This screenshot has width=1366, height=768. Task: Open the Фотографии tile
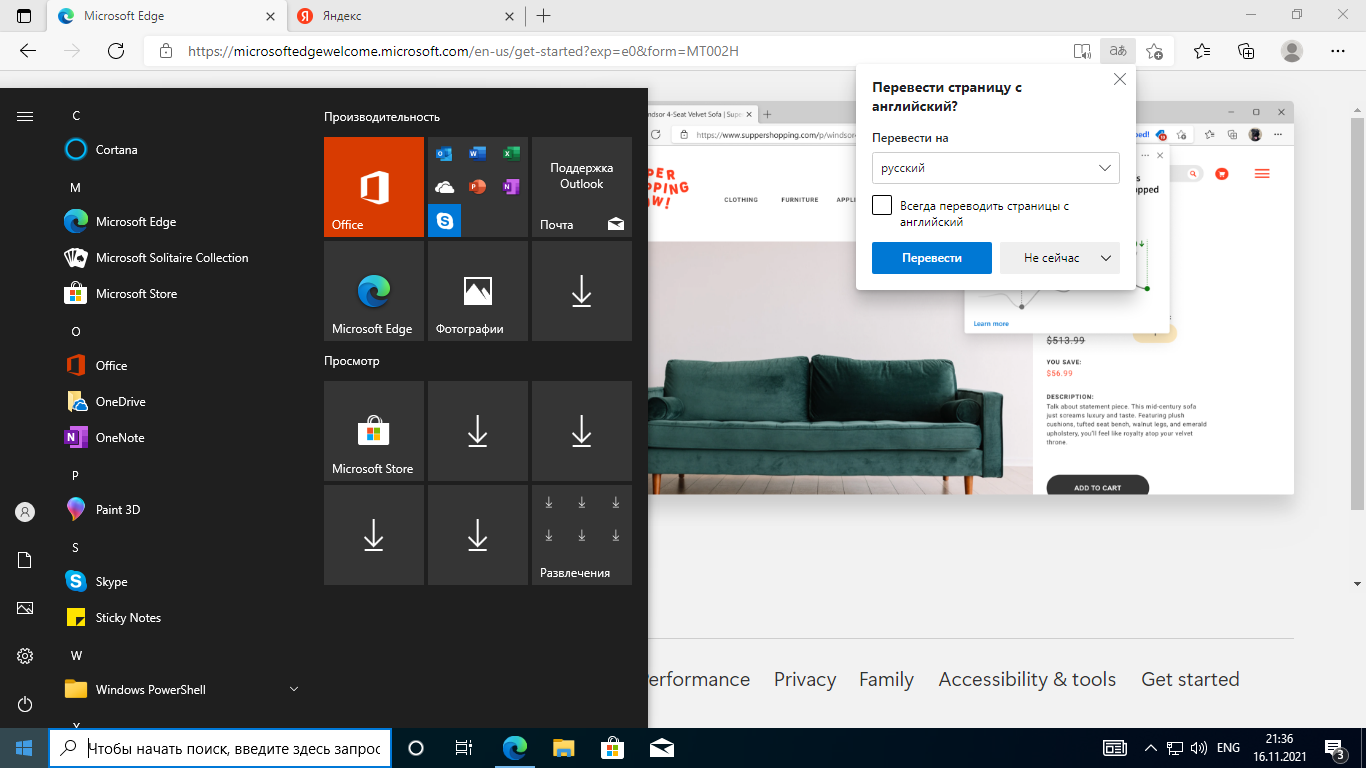478,291
